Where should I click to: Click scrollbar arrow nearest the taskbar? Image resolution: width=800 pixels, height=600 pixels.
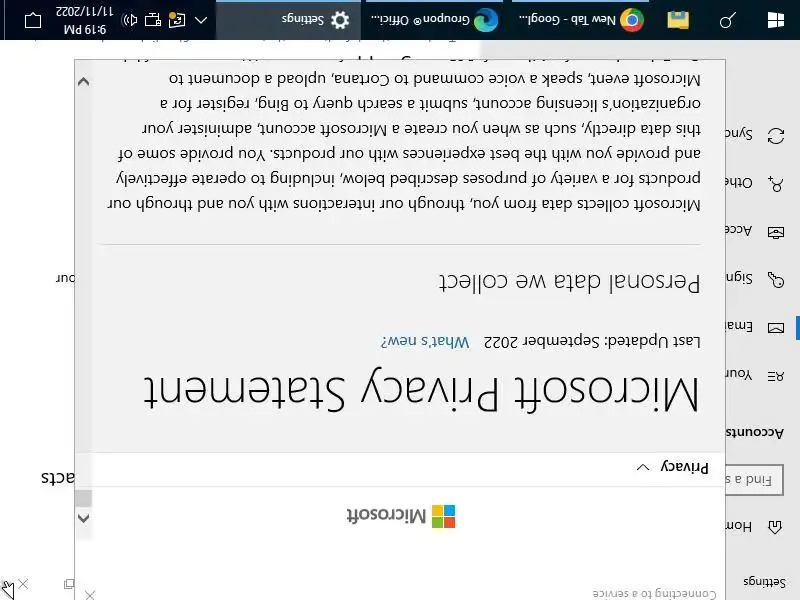pos(83,81)
